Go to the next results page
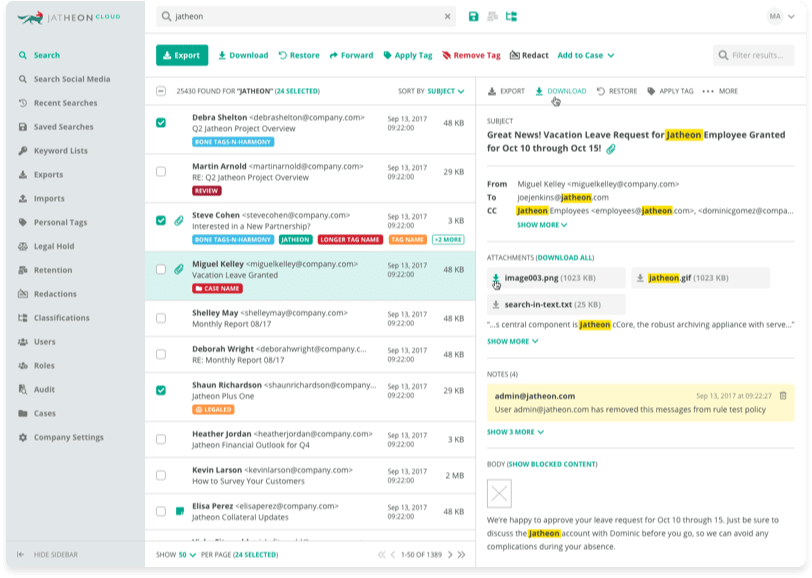The image size is (812, 578). click(450, 555)
